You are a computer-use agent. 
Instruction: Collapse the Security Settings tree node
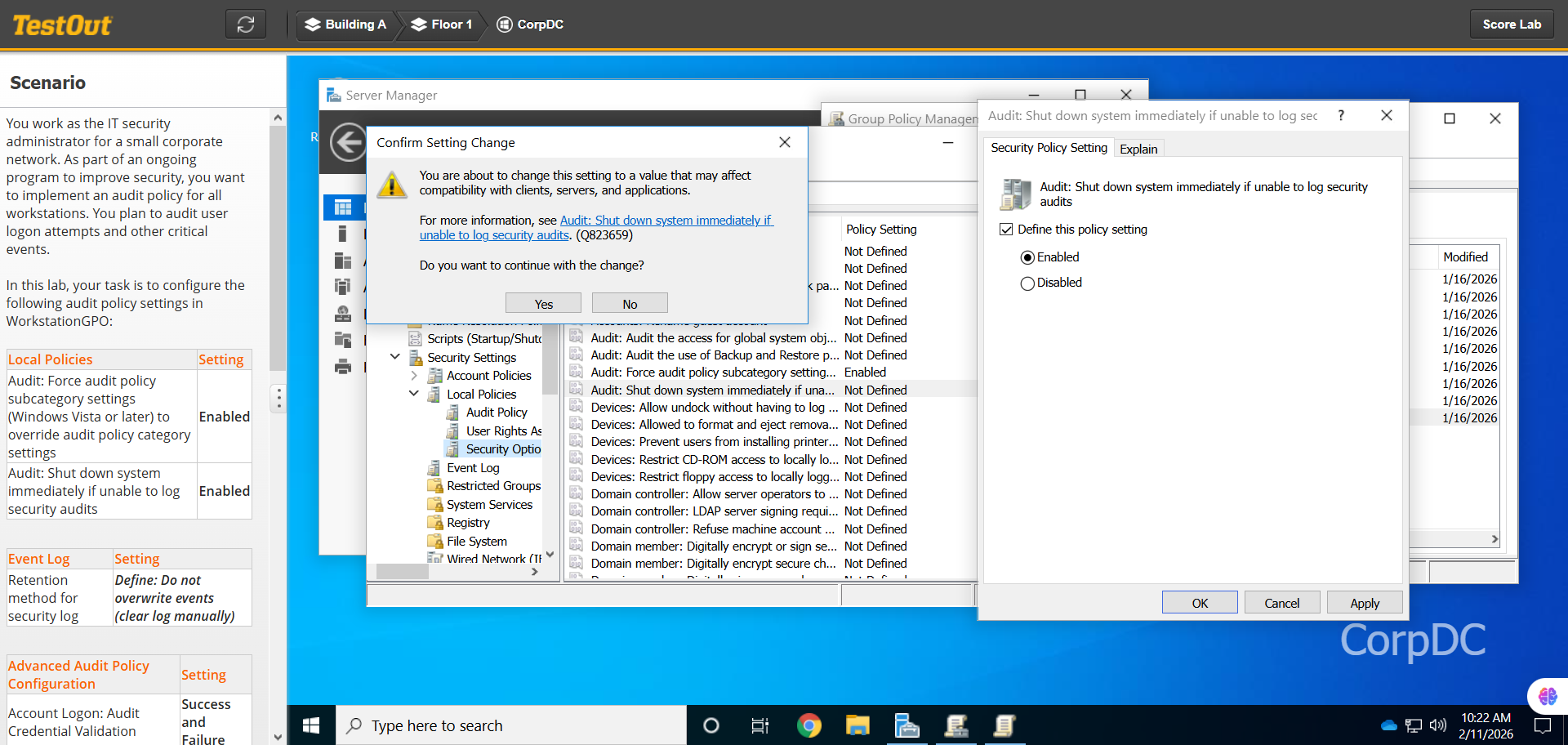tap(395, 357)
